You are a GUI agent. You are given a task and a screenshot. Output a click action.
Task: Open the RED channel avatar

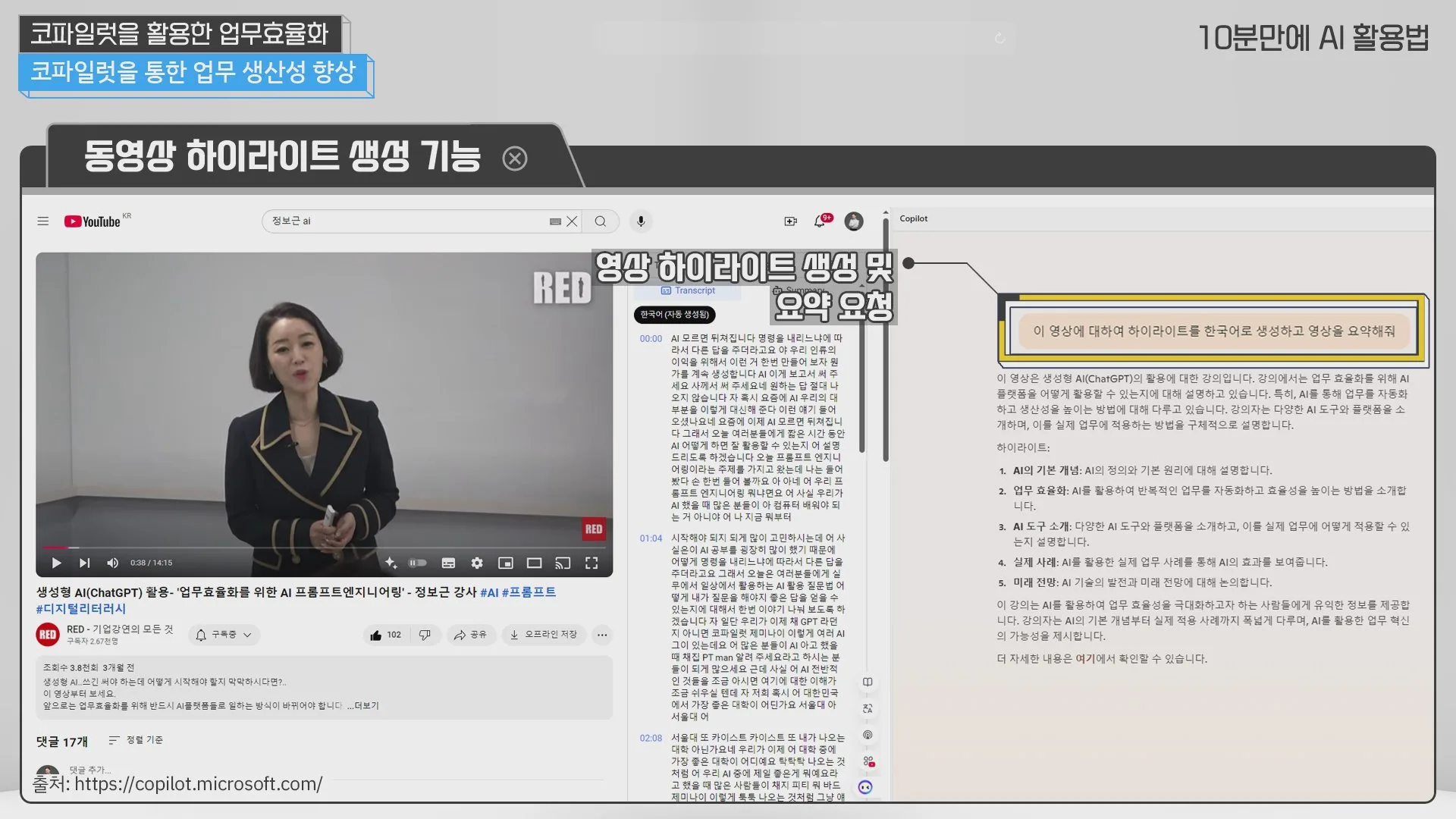48,635
